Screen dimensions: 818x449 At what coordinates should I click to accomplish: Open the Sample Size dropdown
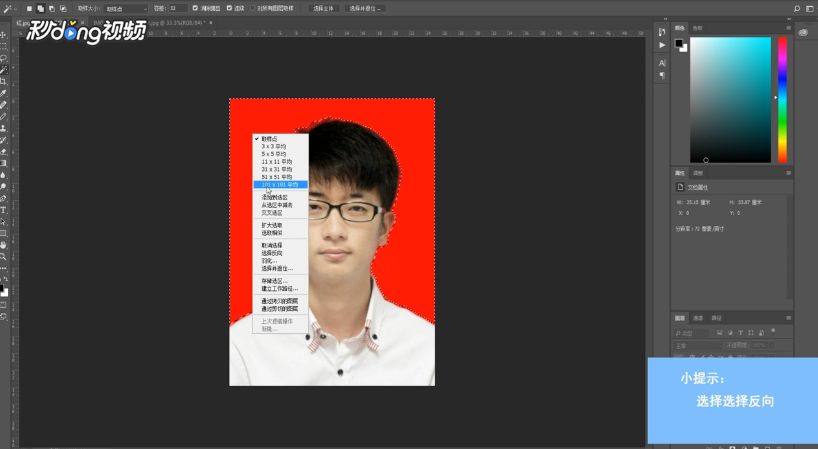(x=126, y=8)
